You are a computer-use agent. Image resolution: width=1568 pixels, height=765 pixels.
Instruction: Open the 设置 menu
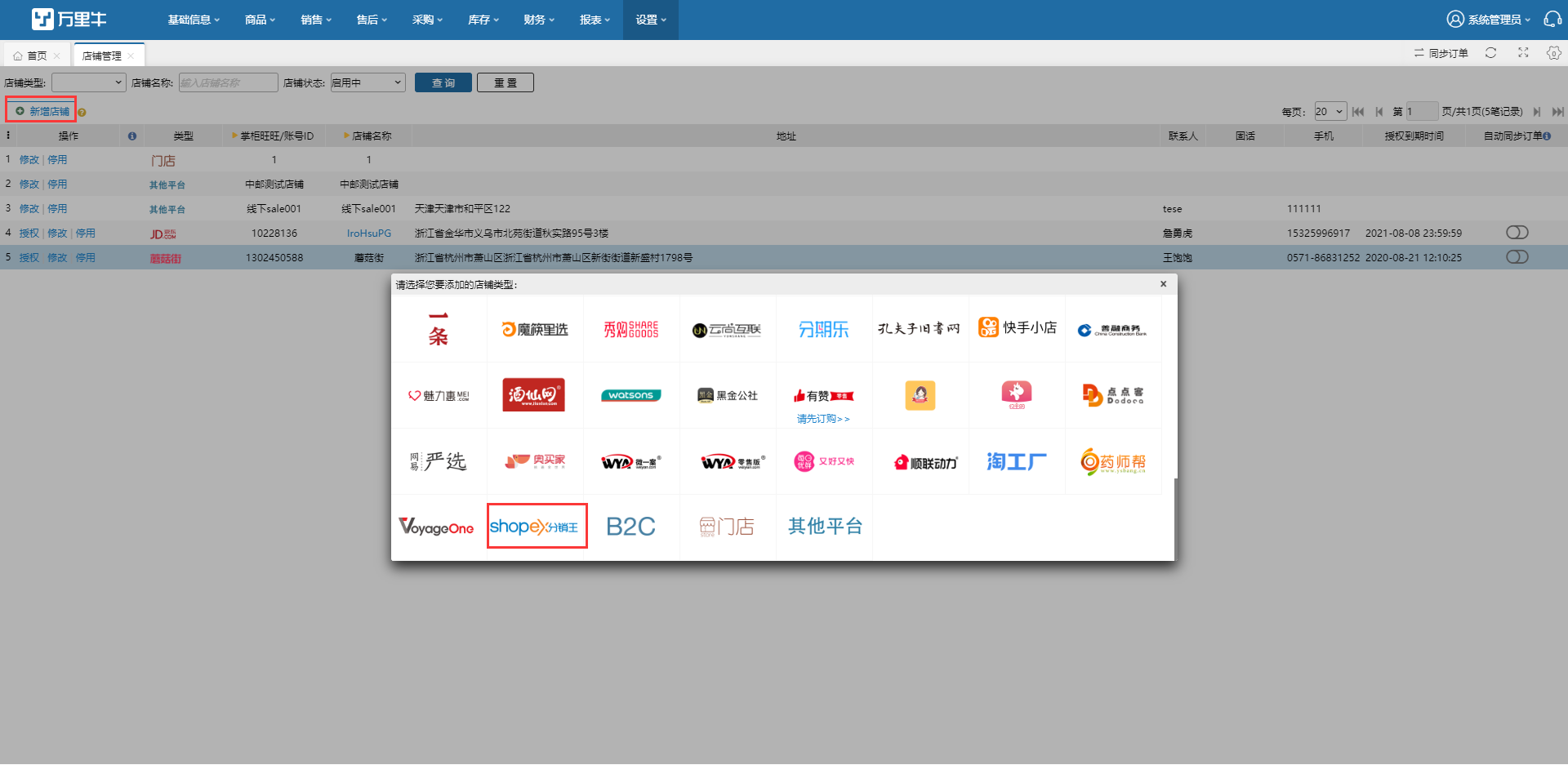point(651,20)
